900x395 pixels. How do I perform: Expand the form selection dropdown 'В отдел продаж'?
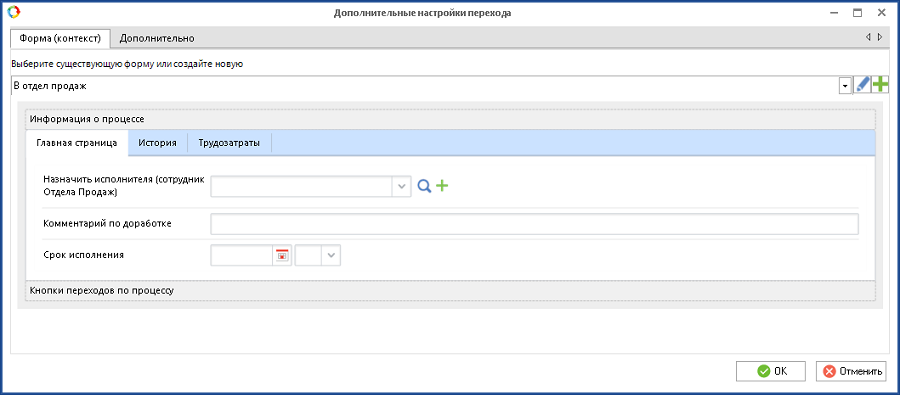click(845, 86)
